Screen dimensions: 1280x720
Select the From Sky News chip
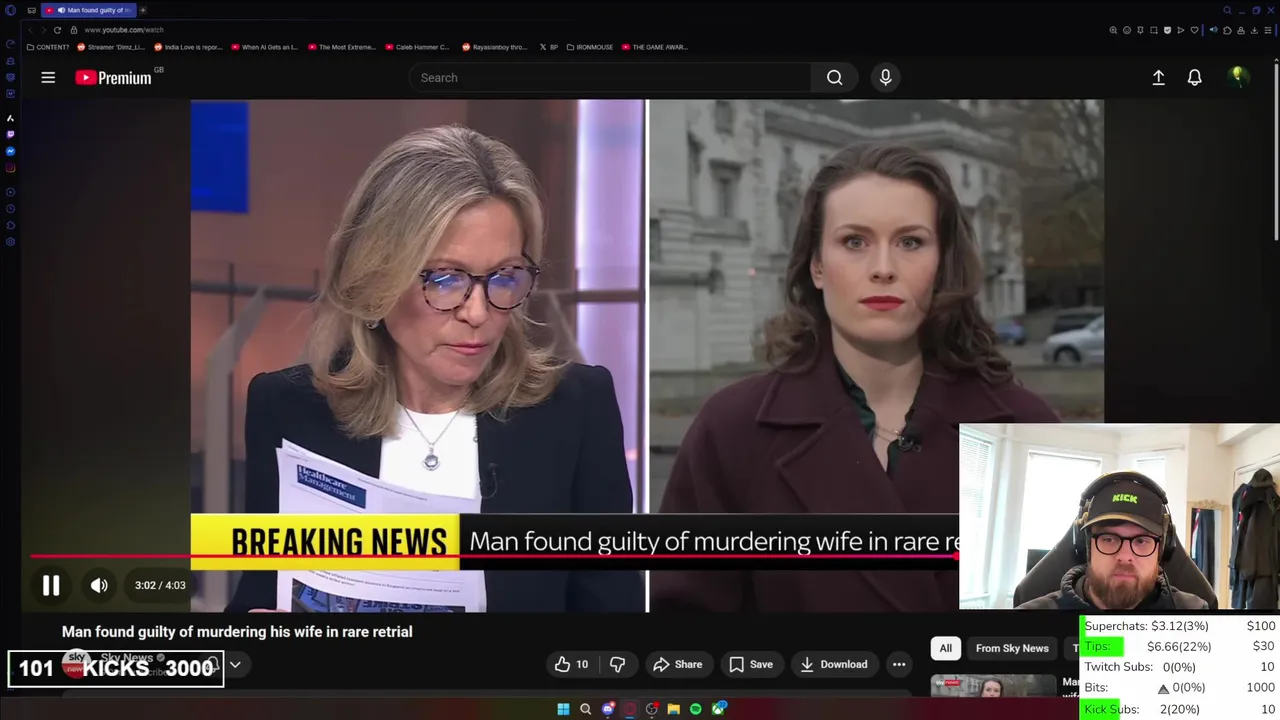pos(1012,648)
